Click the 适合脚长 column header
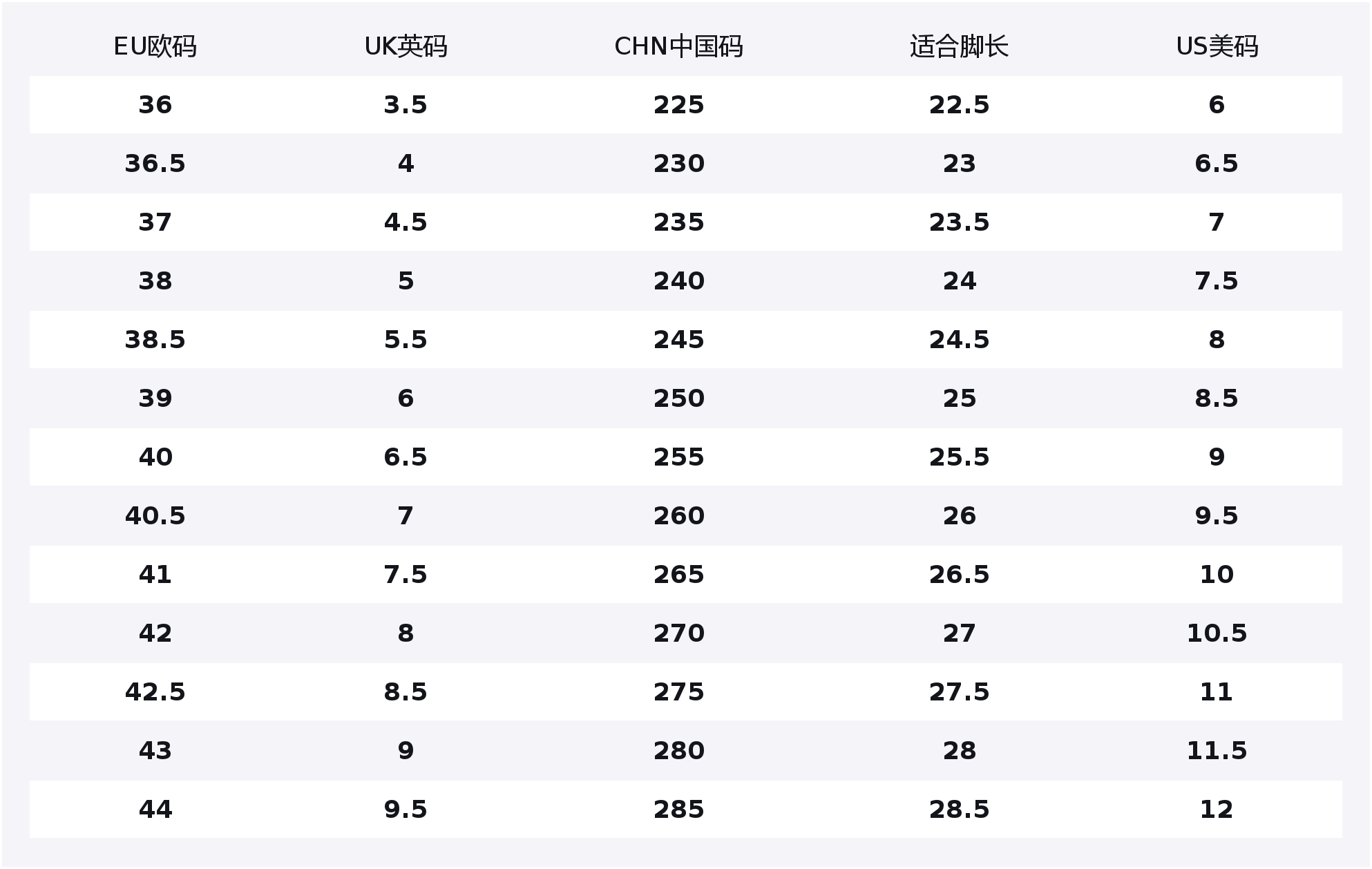Image resolution: width=1372 pixels, height=869 pixels. pyautogui.click(x=959, y=47)
